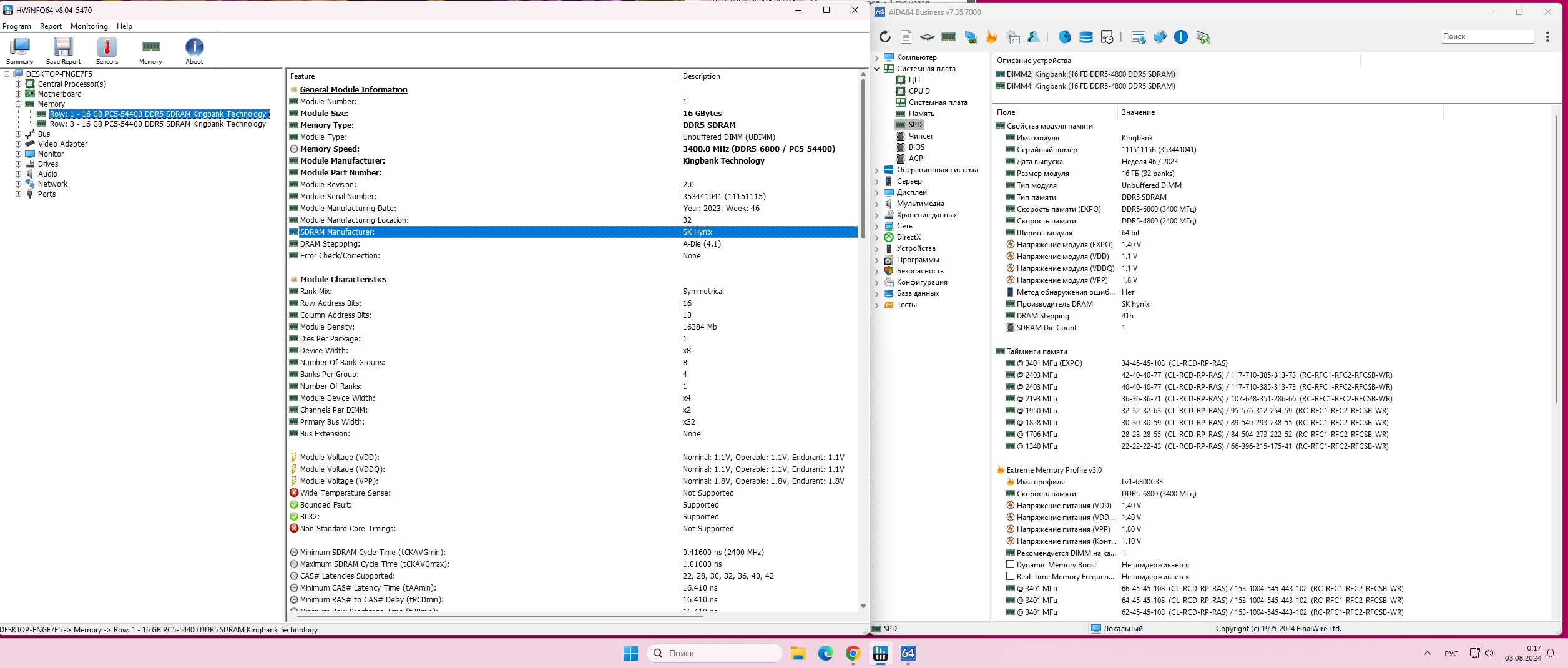The height and width of the screenshot is (668, 1568).
Task: Click the AIDA64 refresh arrow icon
Action: point(885,37)
